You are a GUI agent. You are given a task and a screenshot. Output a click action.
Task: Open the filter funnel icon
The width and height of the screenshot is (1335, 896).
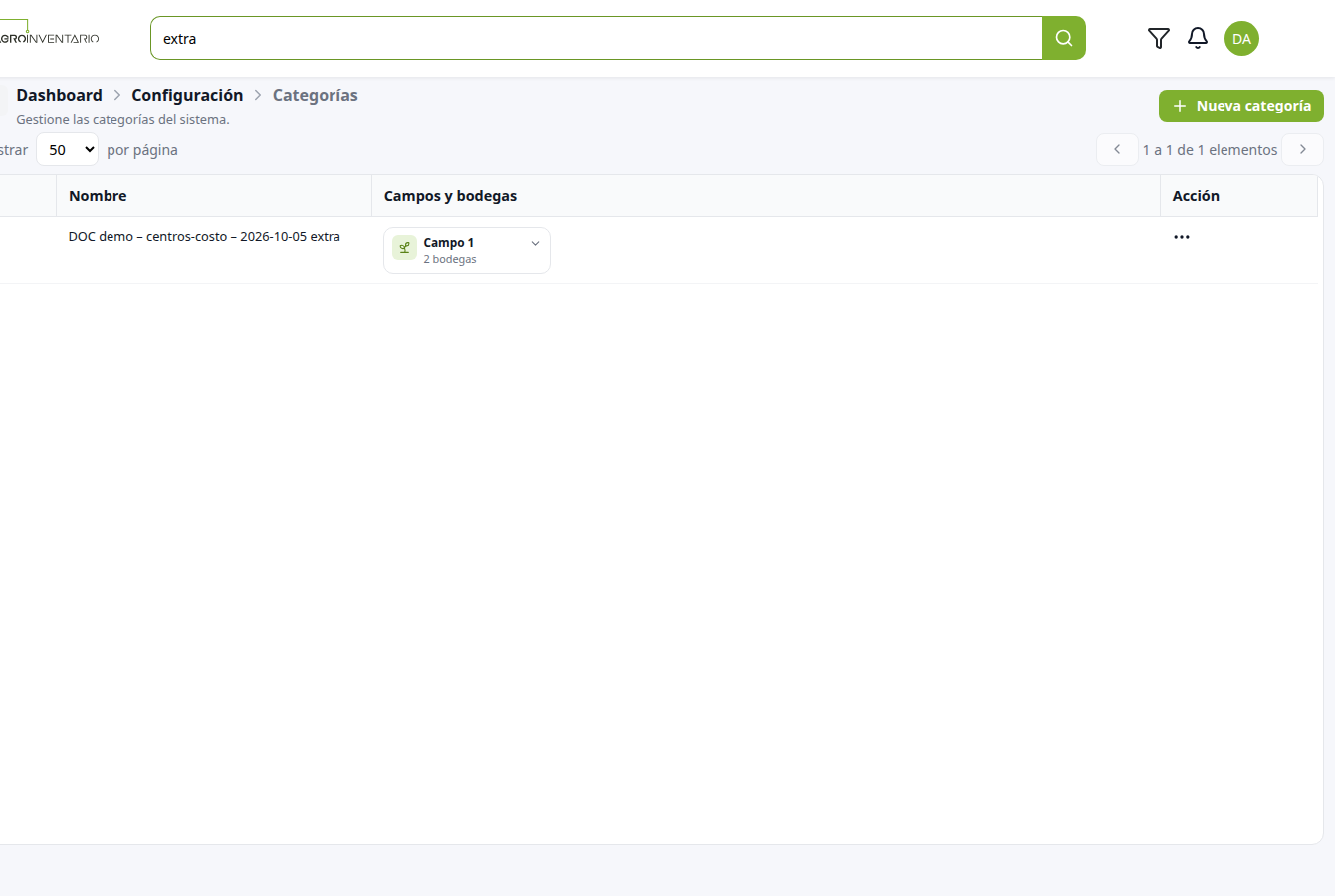point(1159,38)
